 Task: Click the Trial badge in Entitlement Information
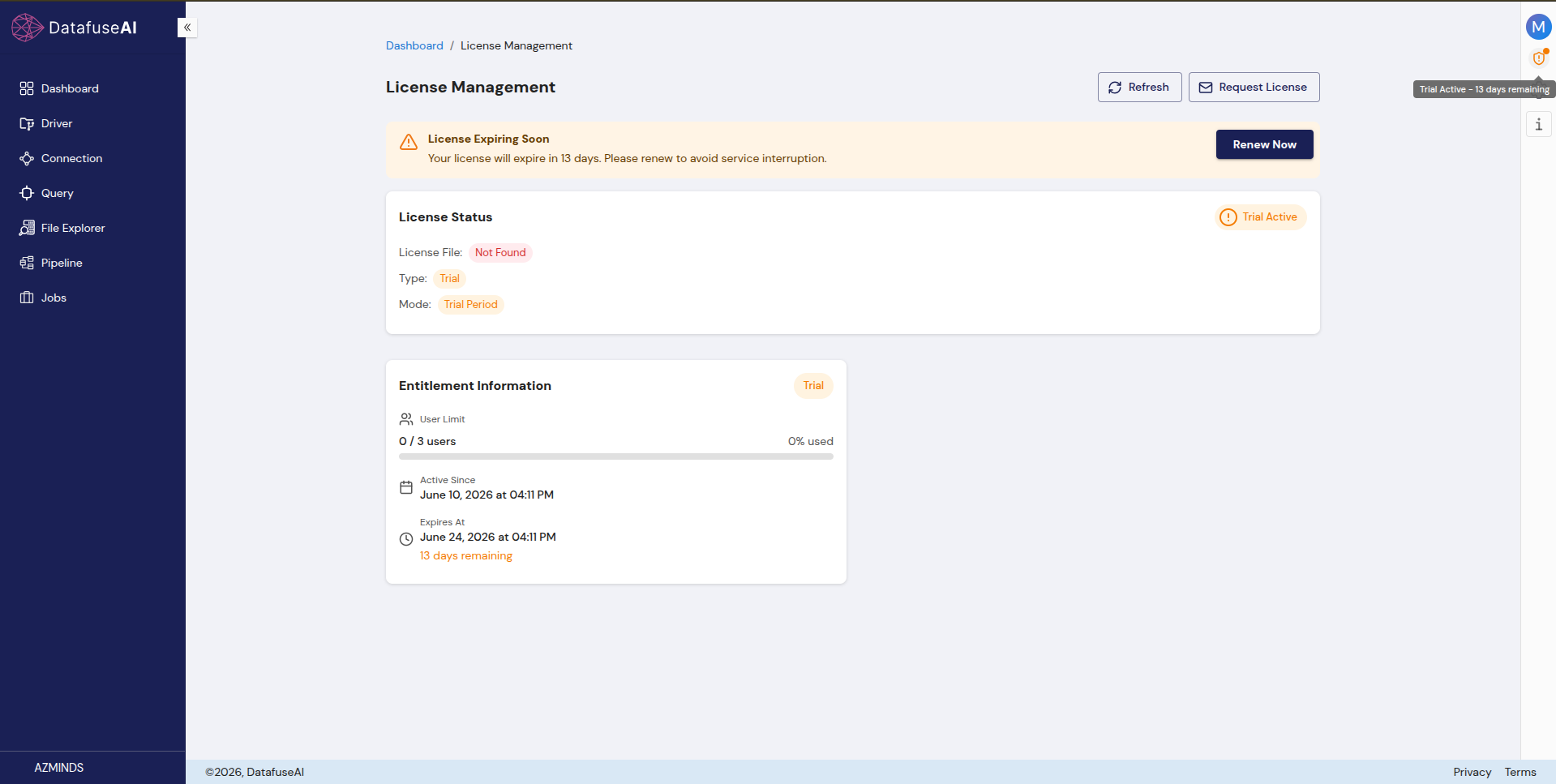[x=813, y=385]
